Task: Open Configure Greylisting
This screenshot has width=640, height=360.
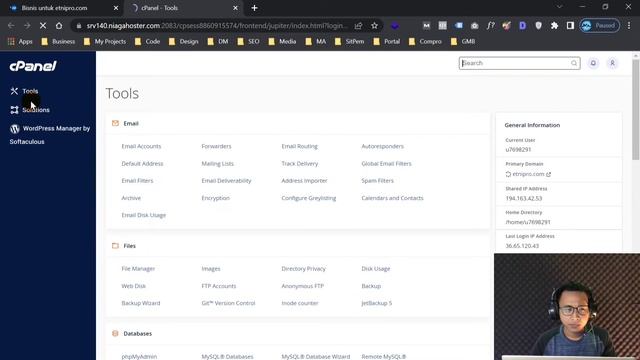Action: [x=309, y=198]
